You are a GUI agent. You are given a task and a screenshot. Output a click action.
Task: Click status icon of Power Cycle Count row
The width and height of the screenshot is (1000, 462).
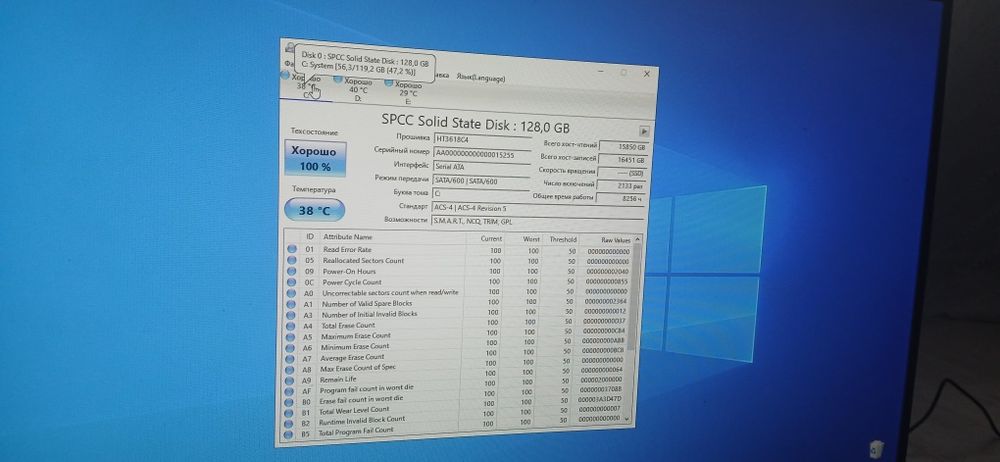tap(291, 282)
